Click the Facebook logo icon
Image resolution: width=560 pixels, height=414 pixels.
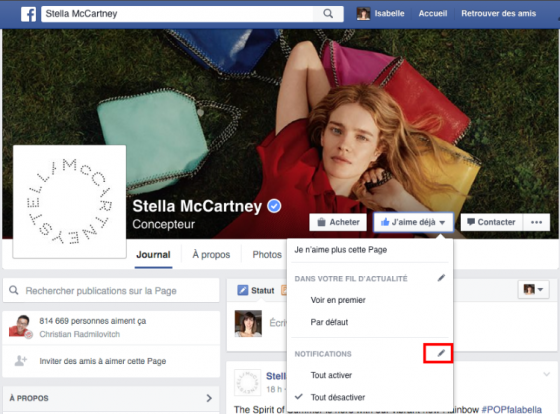[x=28, y=14]
